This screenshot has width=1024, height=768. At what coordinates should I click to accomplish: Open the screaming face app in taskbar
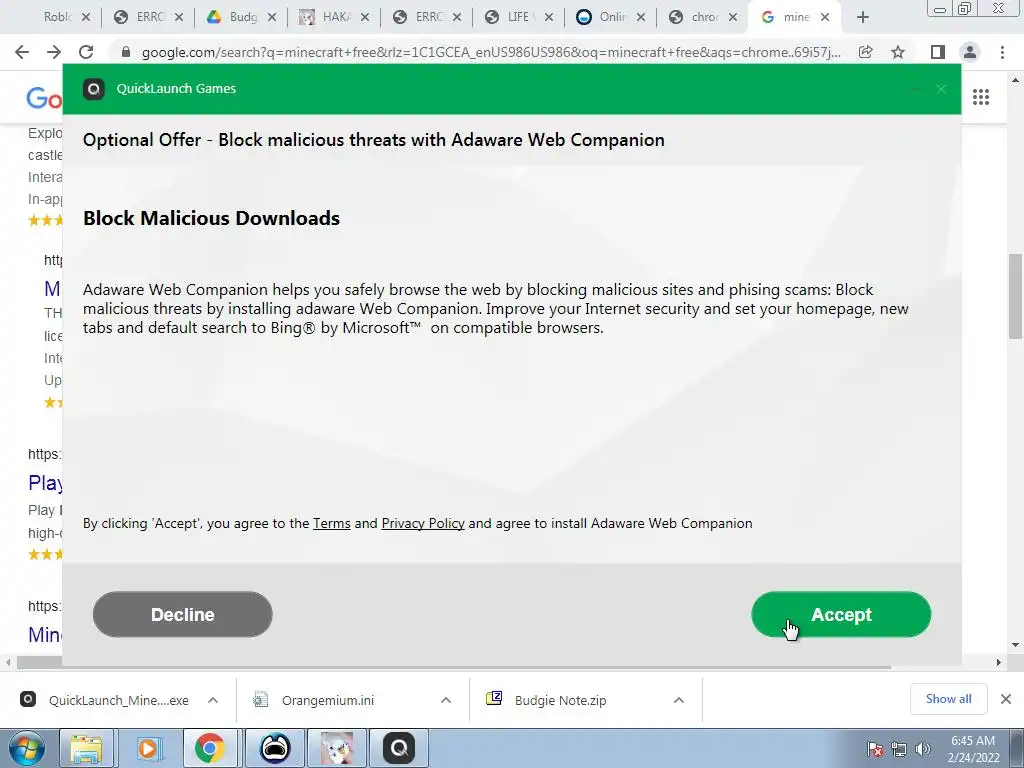pos(275,748)
